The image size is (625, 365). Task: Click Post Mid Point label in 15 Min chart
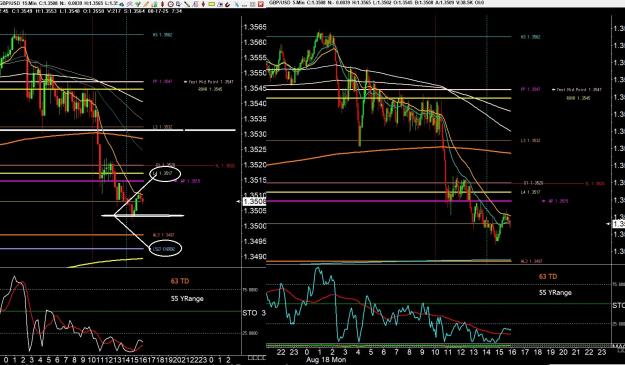tap(211, 82)
